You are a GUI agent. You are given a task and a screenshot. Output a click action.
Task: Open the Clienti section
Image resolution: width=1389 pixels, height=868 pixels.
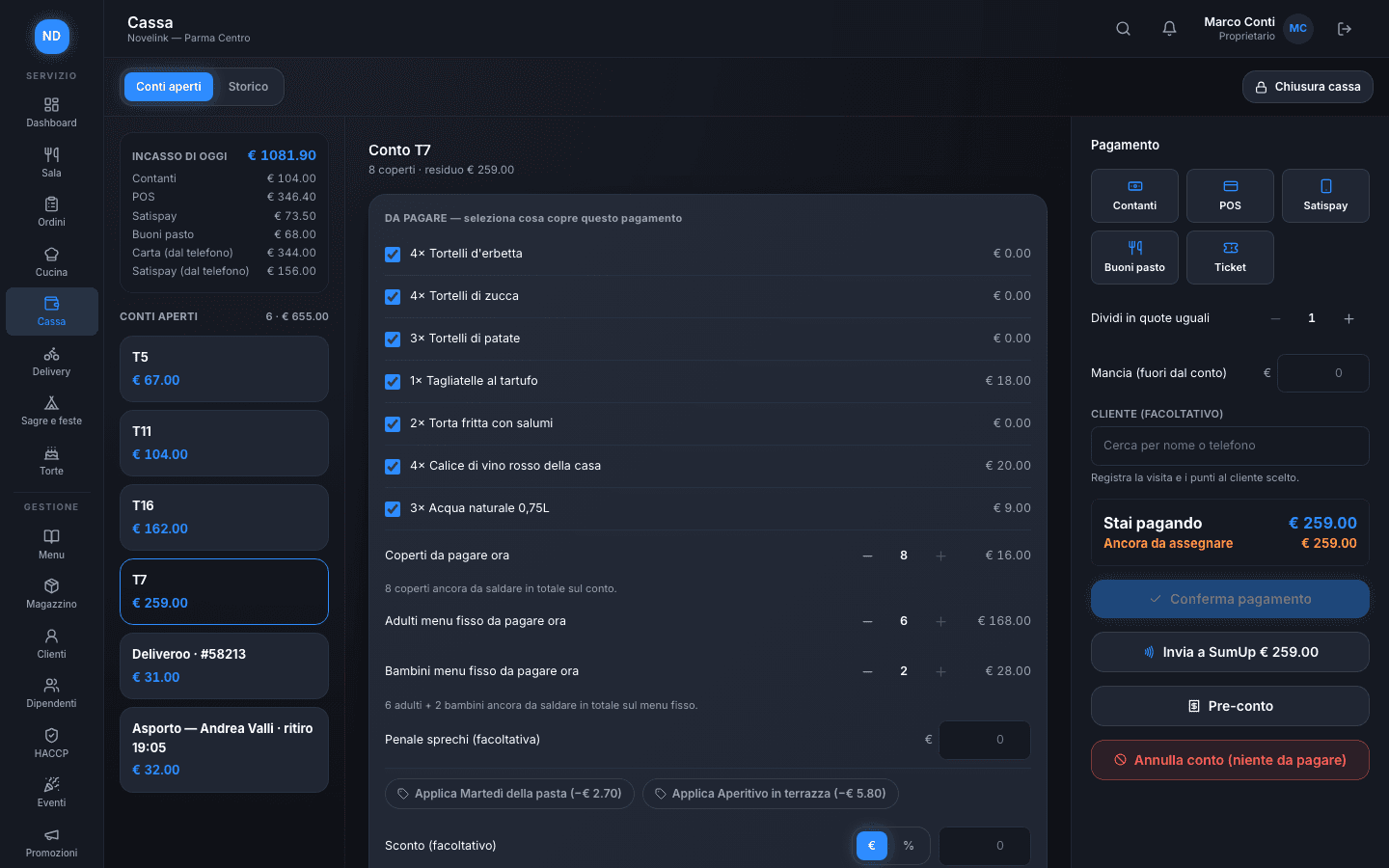[52, 643]
